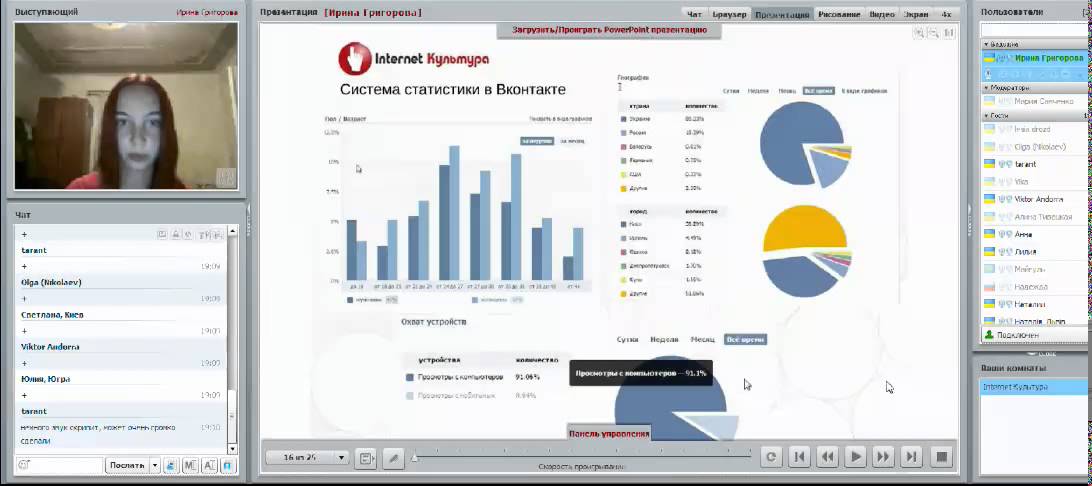Select guest Анна in users list

[x=1034, y=235]
